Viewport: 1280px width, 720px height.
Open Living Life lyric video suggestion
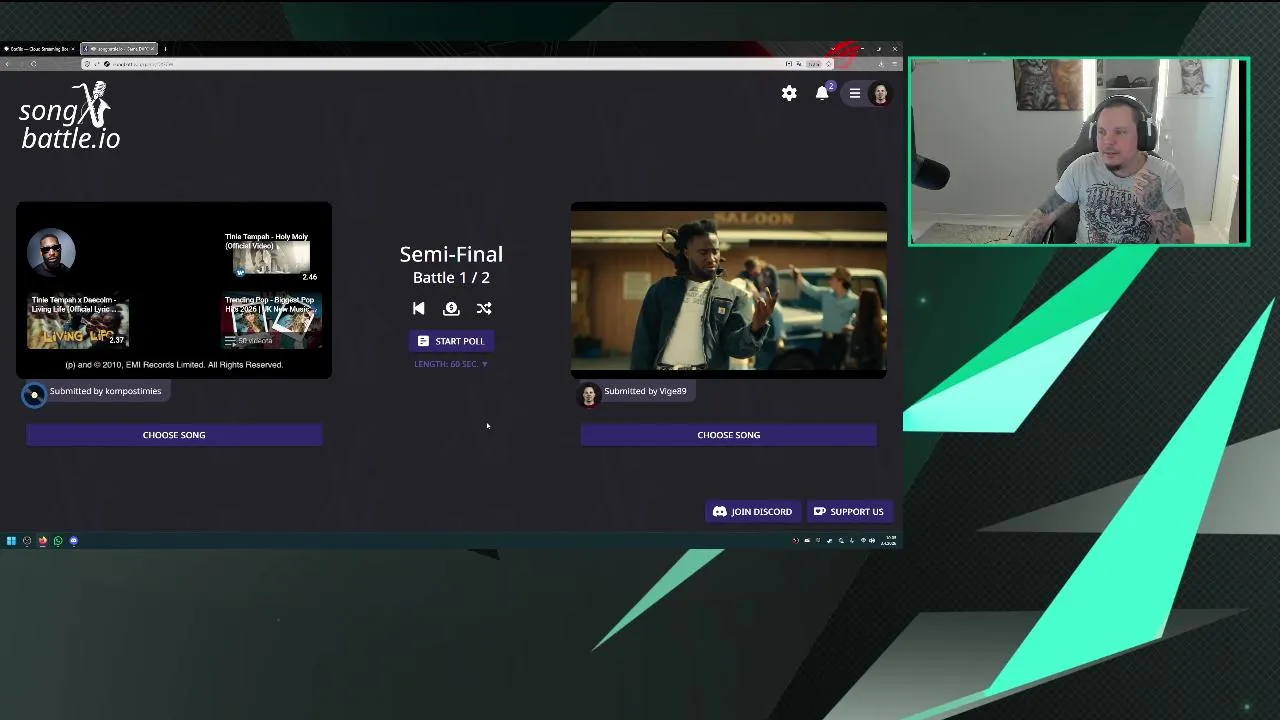click(x=78, y=320)
